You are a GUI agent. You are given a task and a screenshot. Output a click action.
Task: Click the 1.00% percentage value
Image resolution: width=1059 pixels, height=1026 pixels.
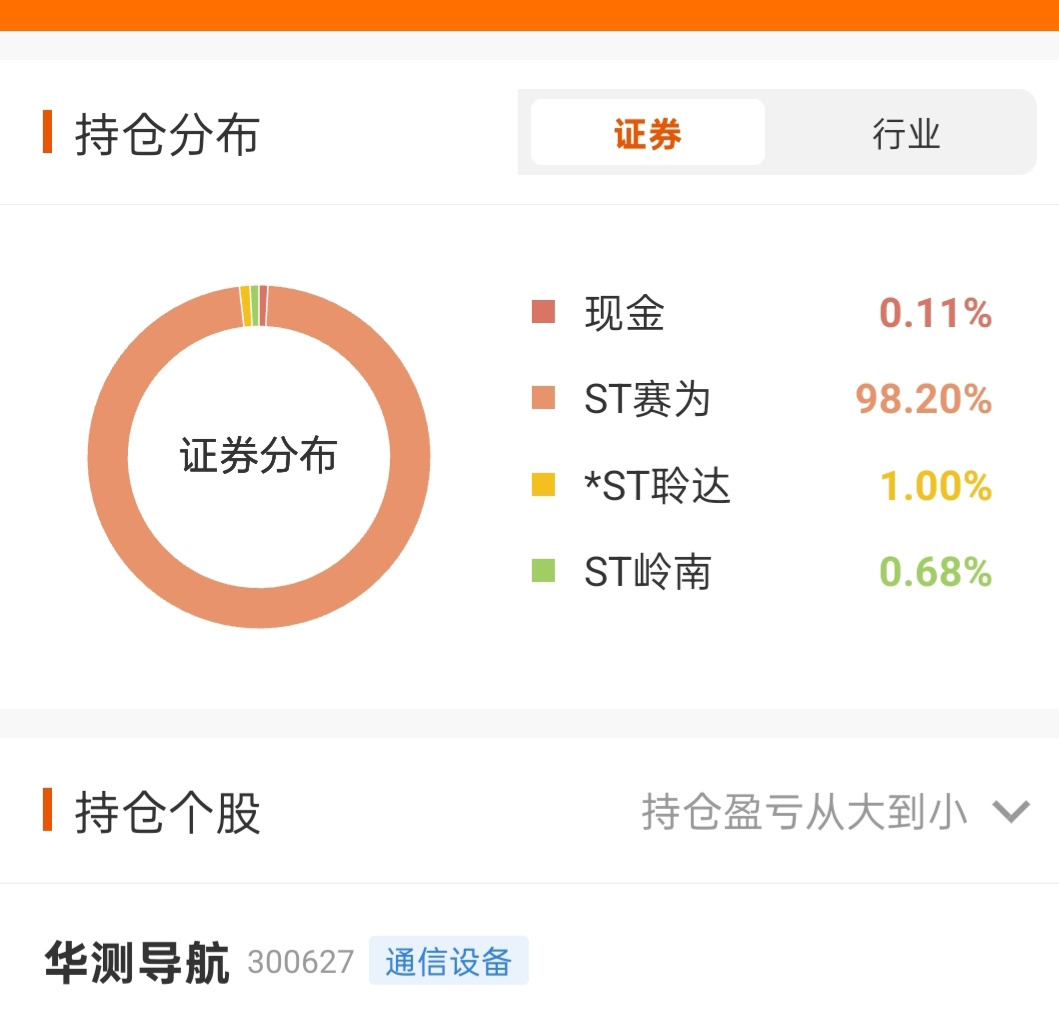(x=935, y=486)
